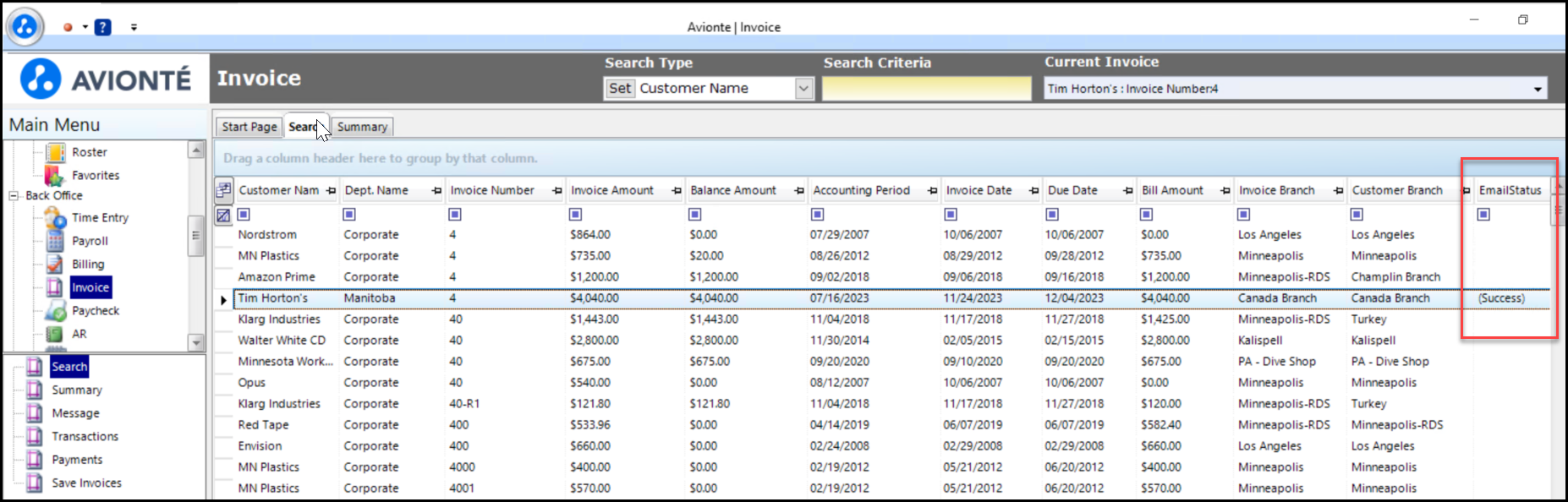This screenshot has height=502, width=1568.
Task: Pin the Dept. Name column
Action: click(436, 191)
